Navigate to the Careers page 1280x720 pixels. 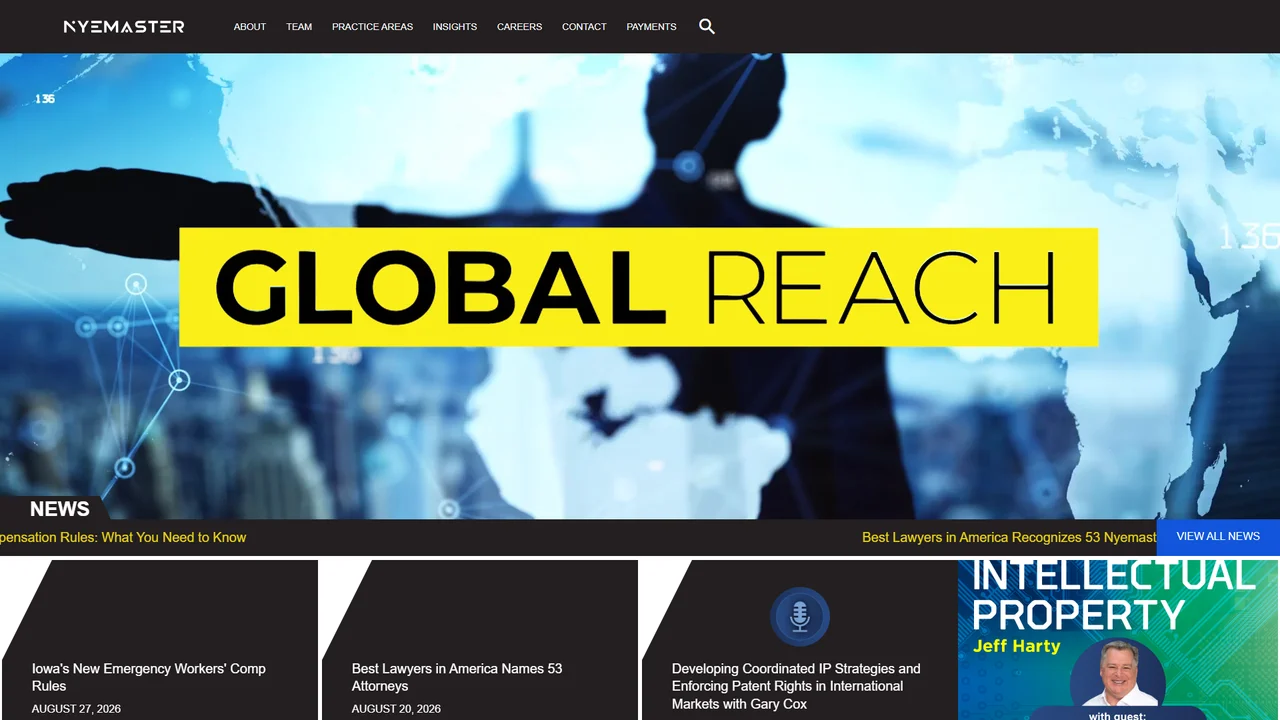[x=519, y=27]
